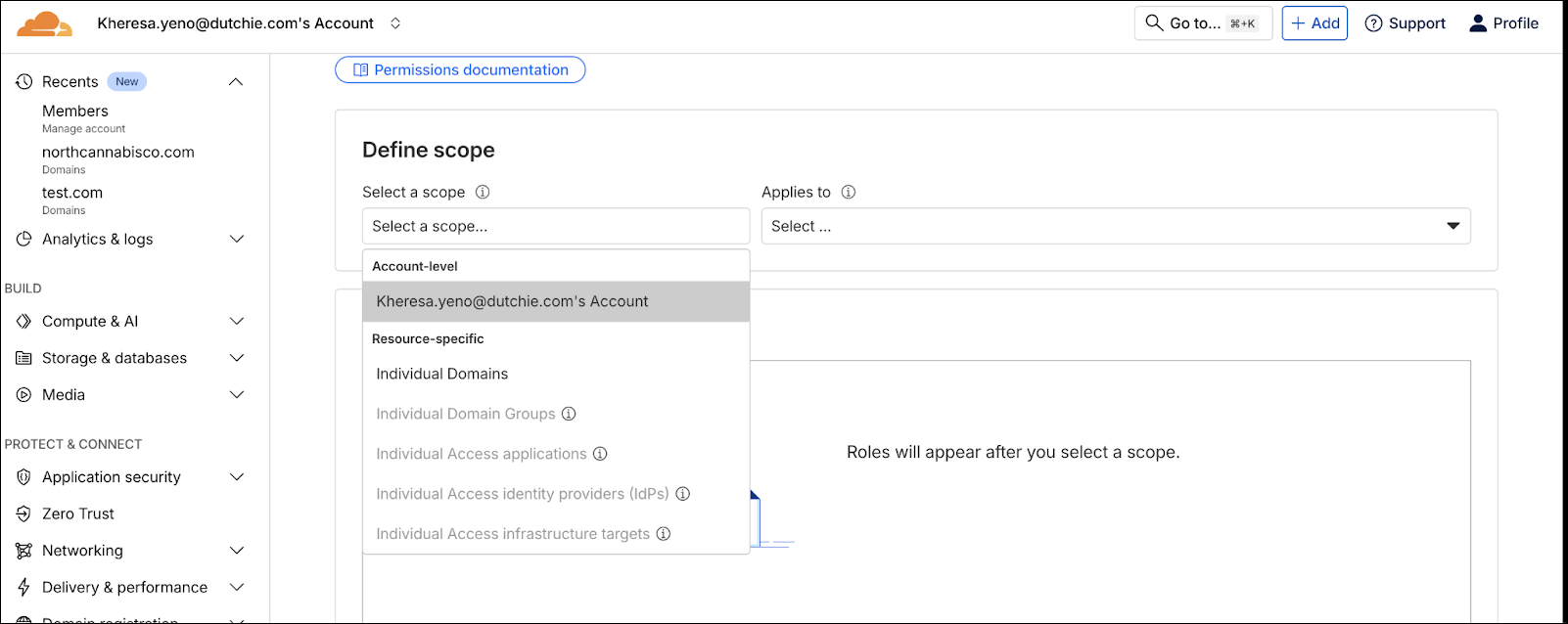Viewport: 1568px width, 624px height.
Task: Expand the Media chevron
Action: [x=236, y=395]
